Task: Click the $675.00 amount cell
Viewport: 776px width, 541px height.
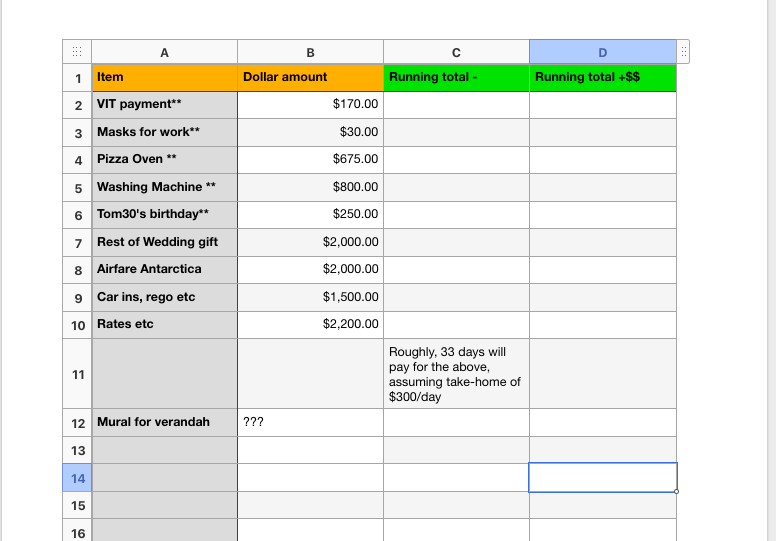Action: pyautogui.click(x=310, y=160)
